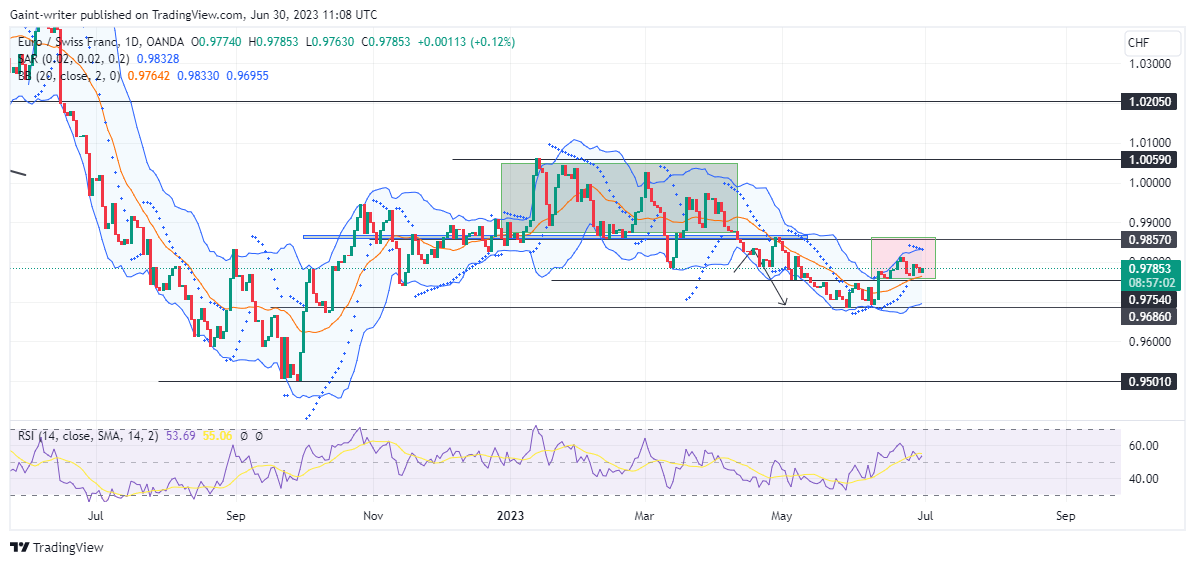Select the Euro / Swiss Franc chart title
1195x565 pixels.
pos(69,42)
